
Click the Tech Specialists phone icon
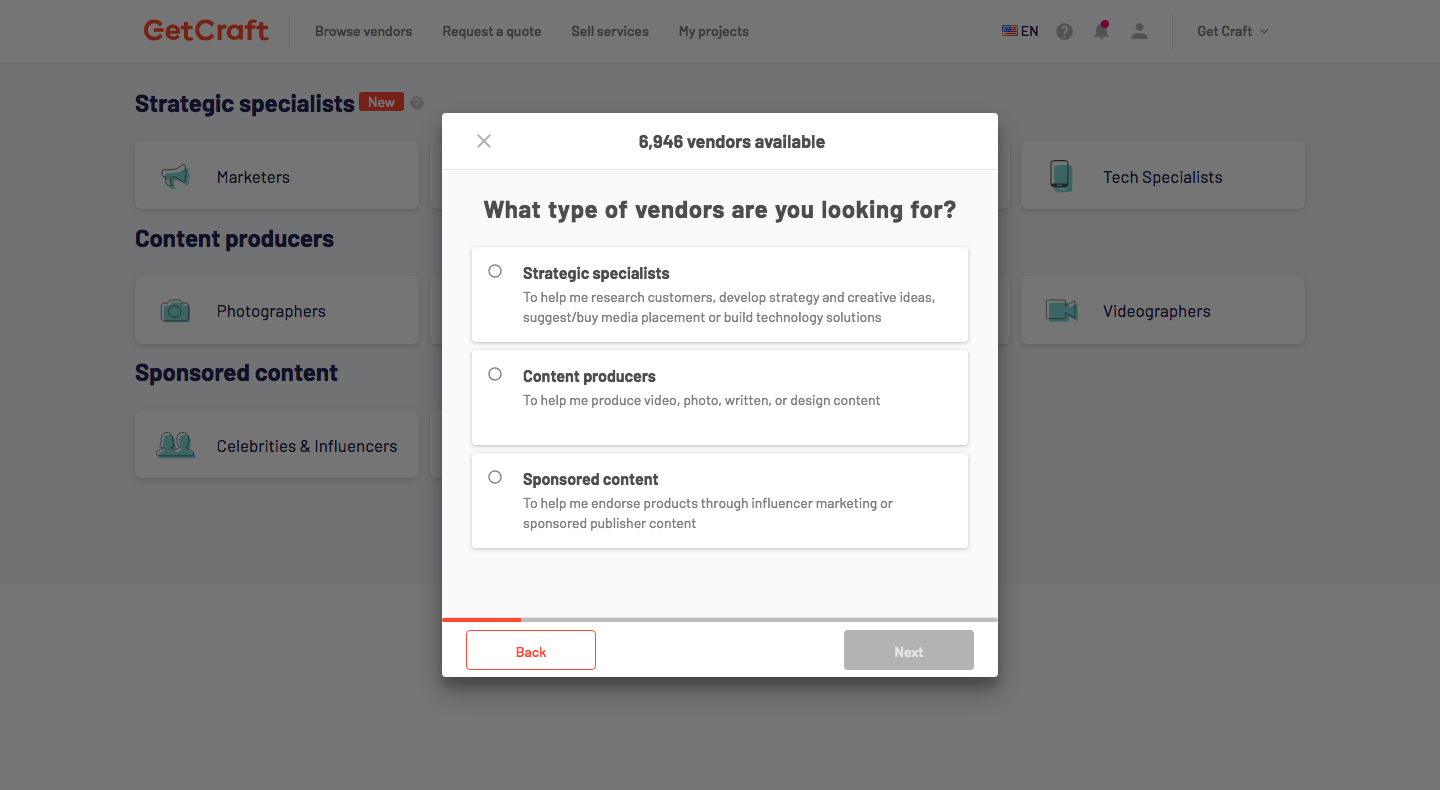point(1061,176)
